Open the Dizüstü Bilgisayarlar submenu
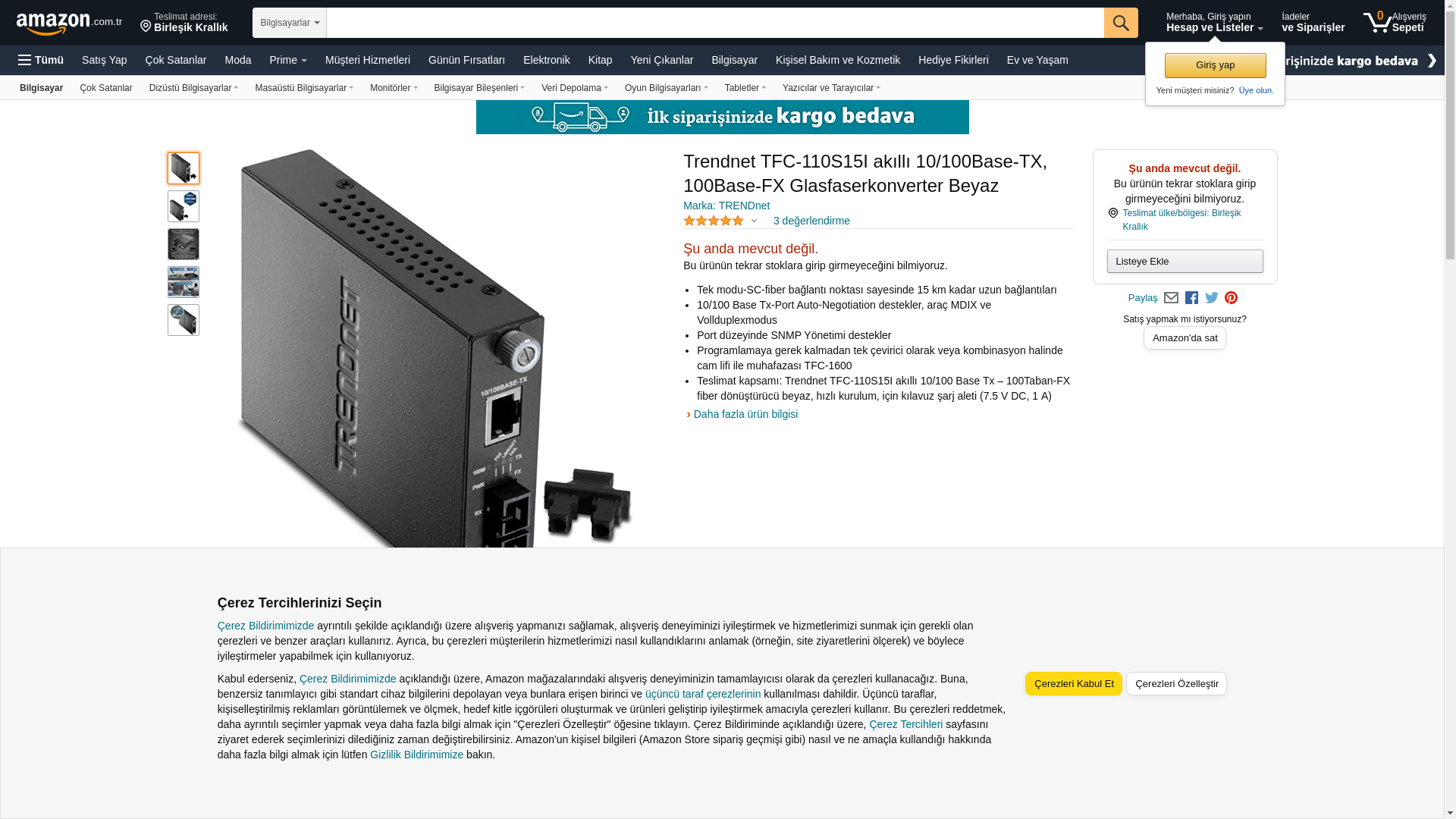Viewport: 1456px width, 819px height. click(193, 88)
